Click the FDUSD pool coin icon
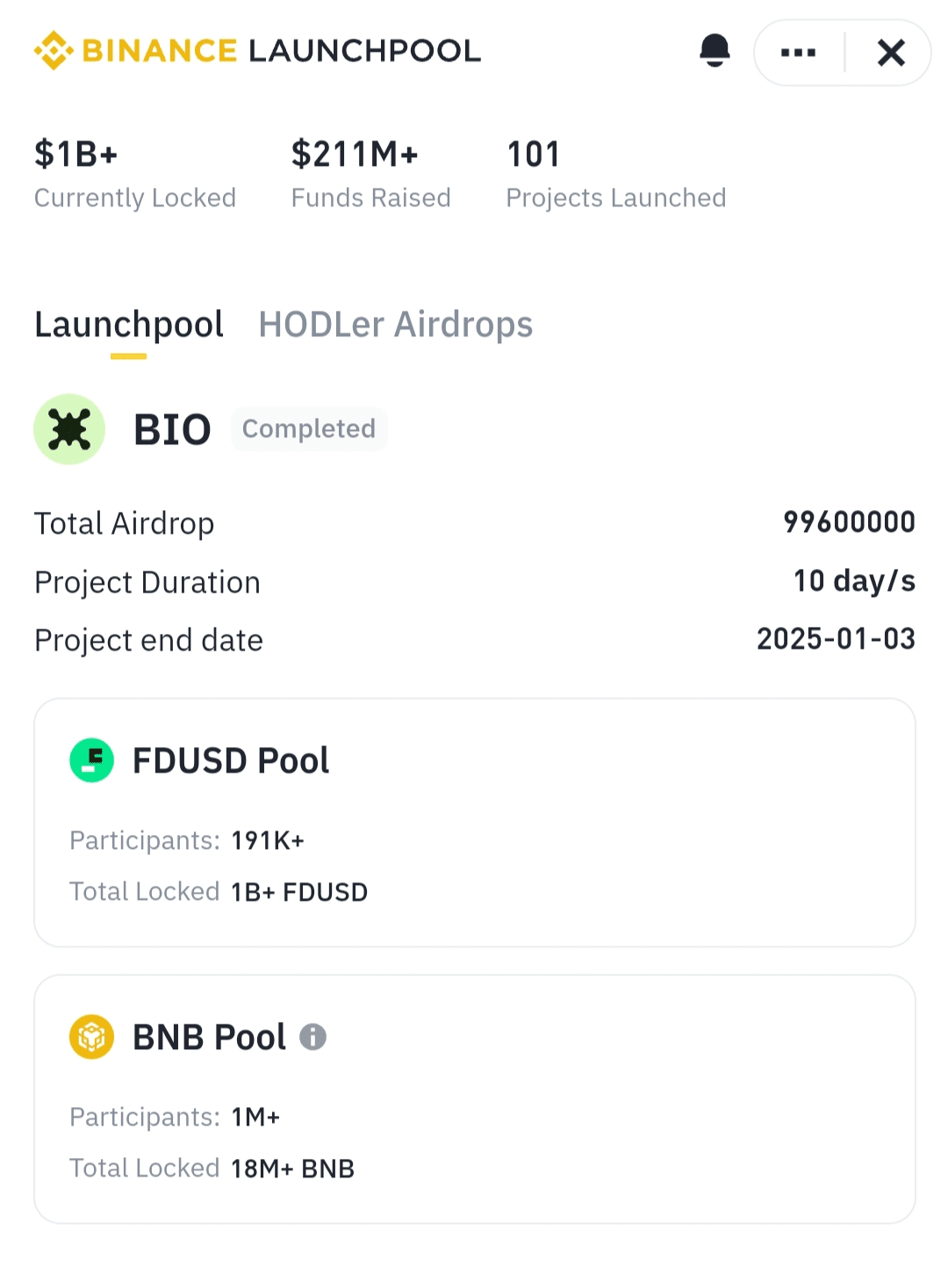948x1288 pixels. pyautogui.click(x=92, y=760)
